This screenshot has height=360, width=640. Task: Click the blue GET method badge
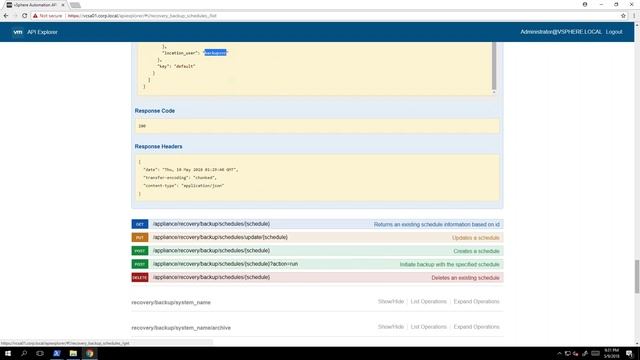coord(140,224)
